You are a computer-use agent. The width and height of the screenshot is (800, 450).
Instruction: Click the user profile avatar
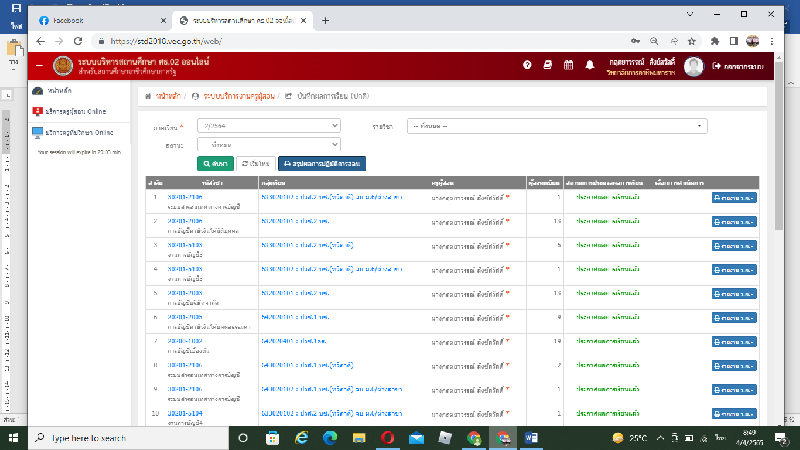694,65
